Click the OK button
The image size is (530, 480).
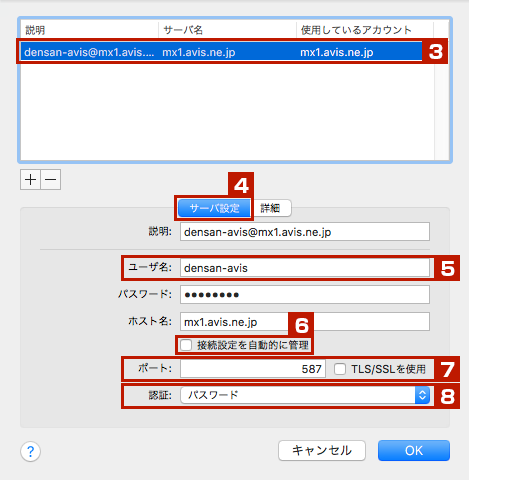point(414,451)
